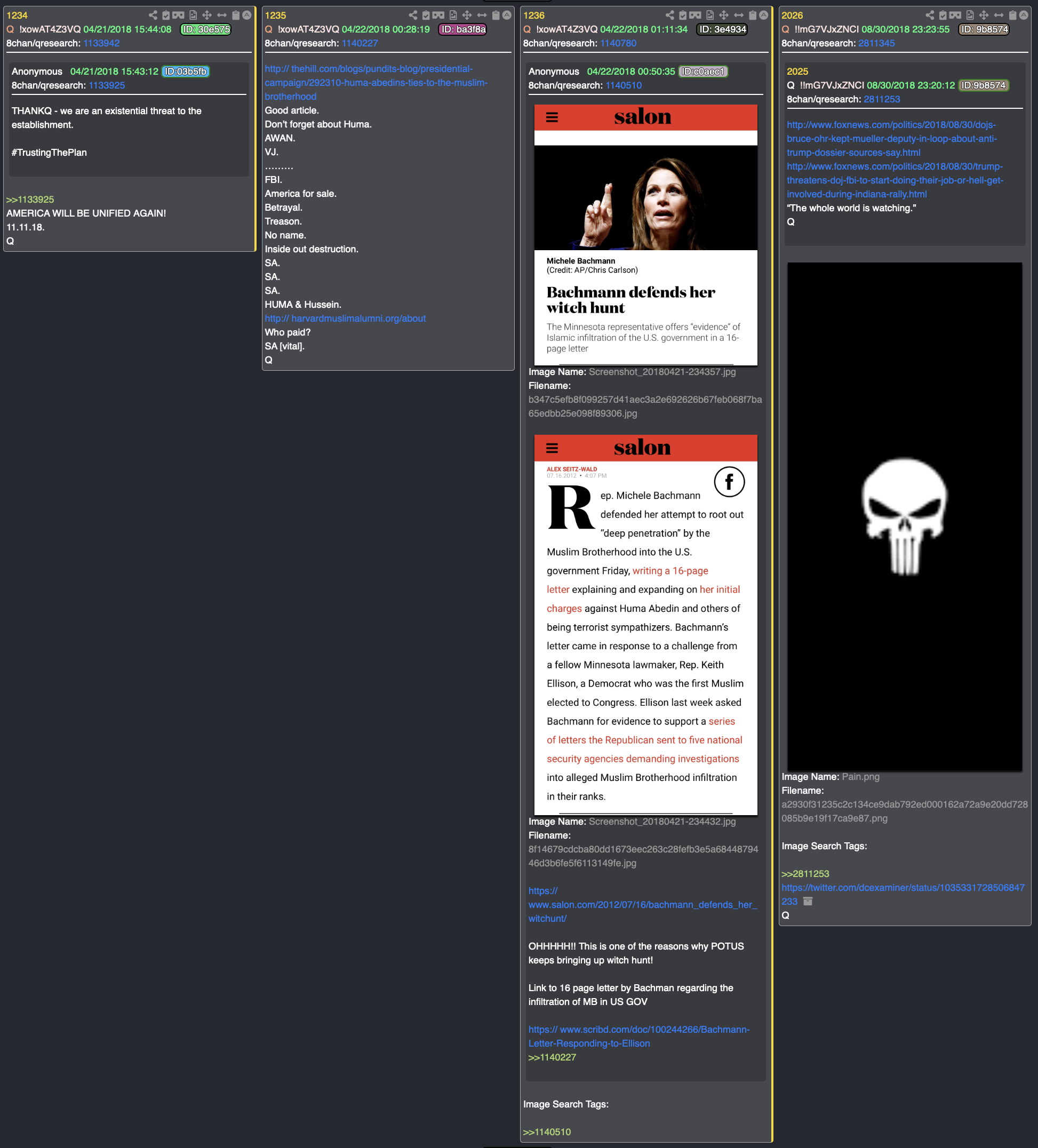Image resolution: width=1038 pixels, height=1148 pixels.
Task: Open 8chan post link 1140780
Action: 618,43
